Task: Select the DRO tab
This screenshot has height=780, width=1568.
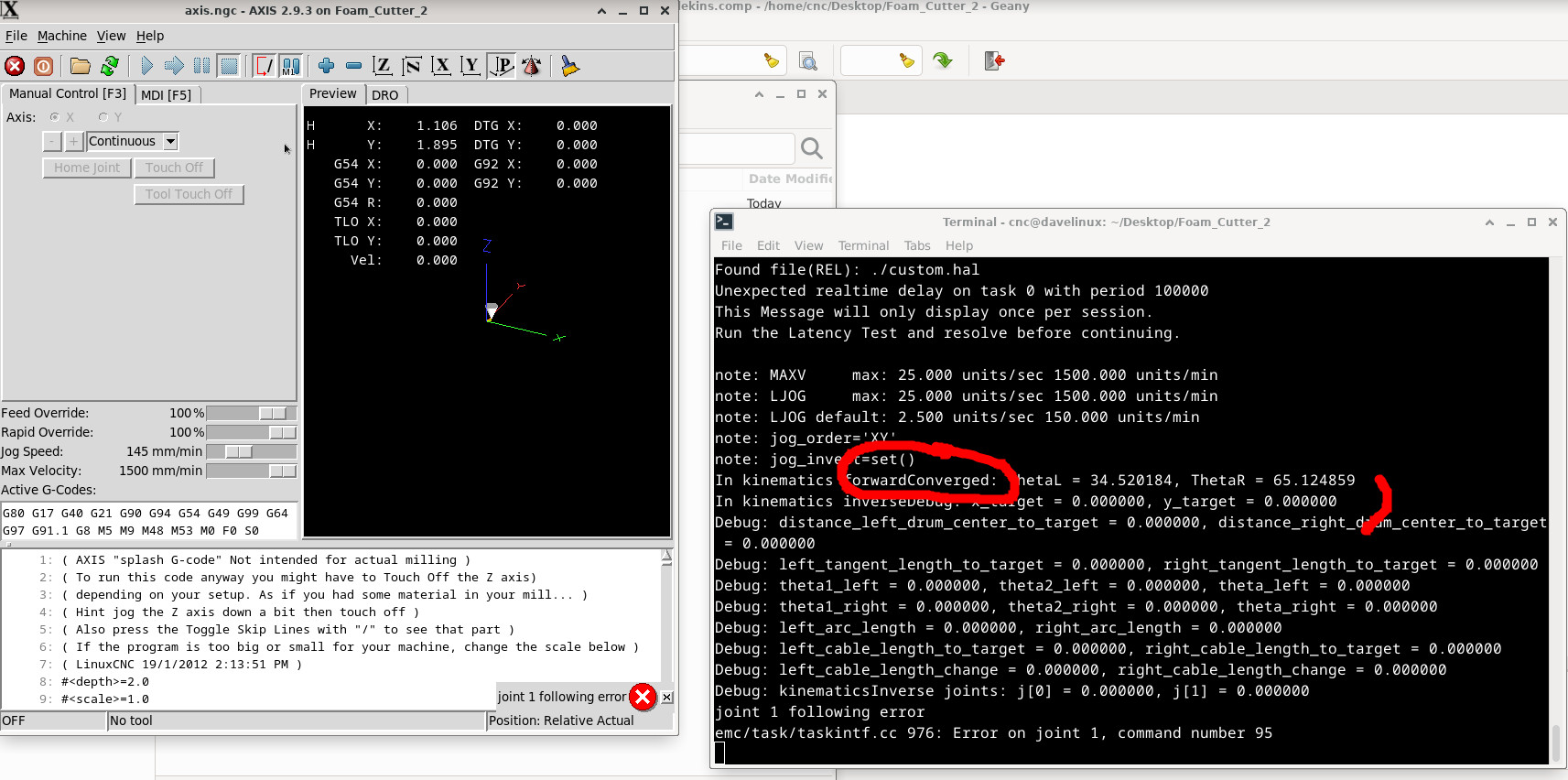Action: [385, 94]
